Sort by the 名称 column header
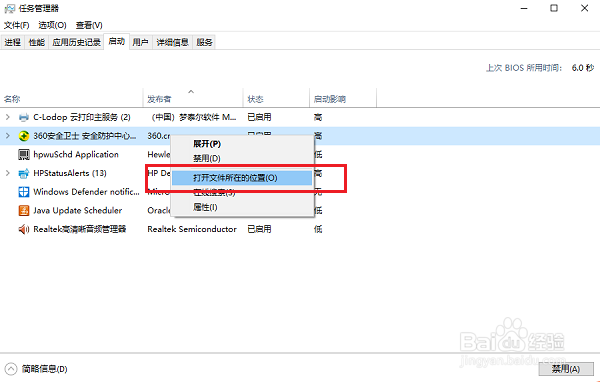 72,99
